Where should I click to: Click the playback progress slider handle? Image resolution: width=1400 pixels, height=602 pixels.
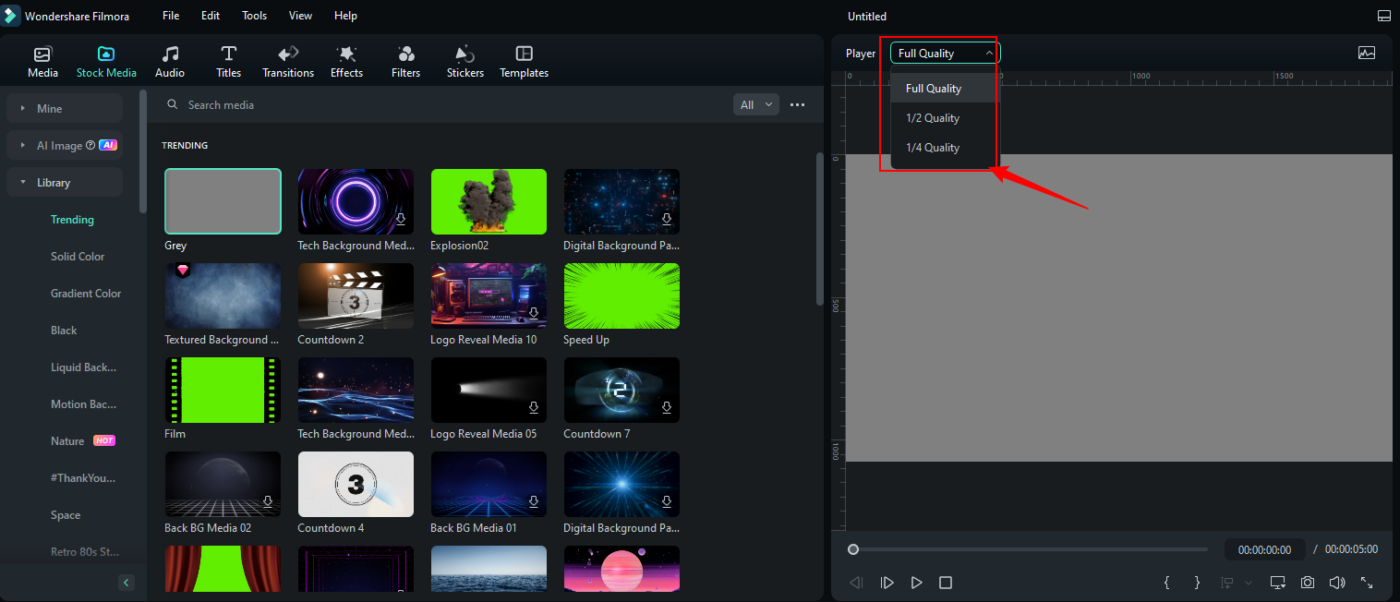click(853, 549)
